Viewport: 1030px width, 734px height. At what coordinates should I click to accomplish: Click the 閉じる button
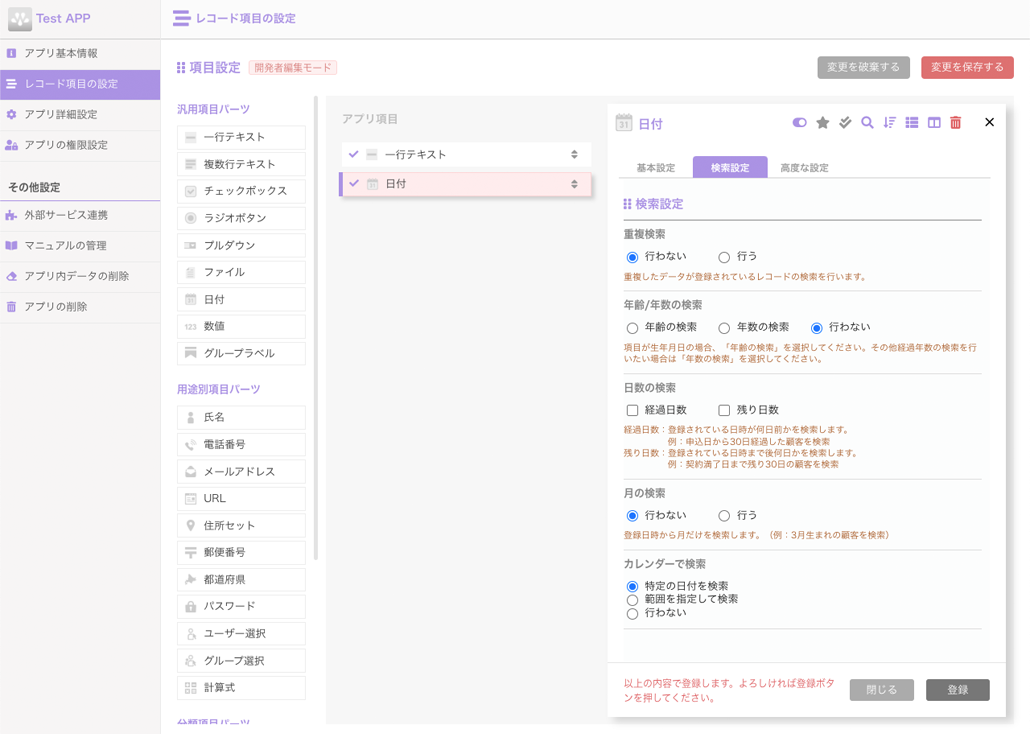[882, 690]
